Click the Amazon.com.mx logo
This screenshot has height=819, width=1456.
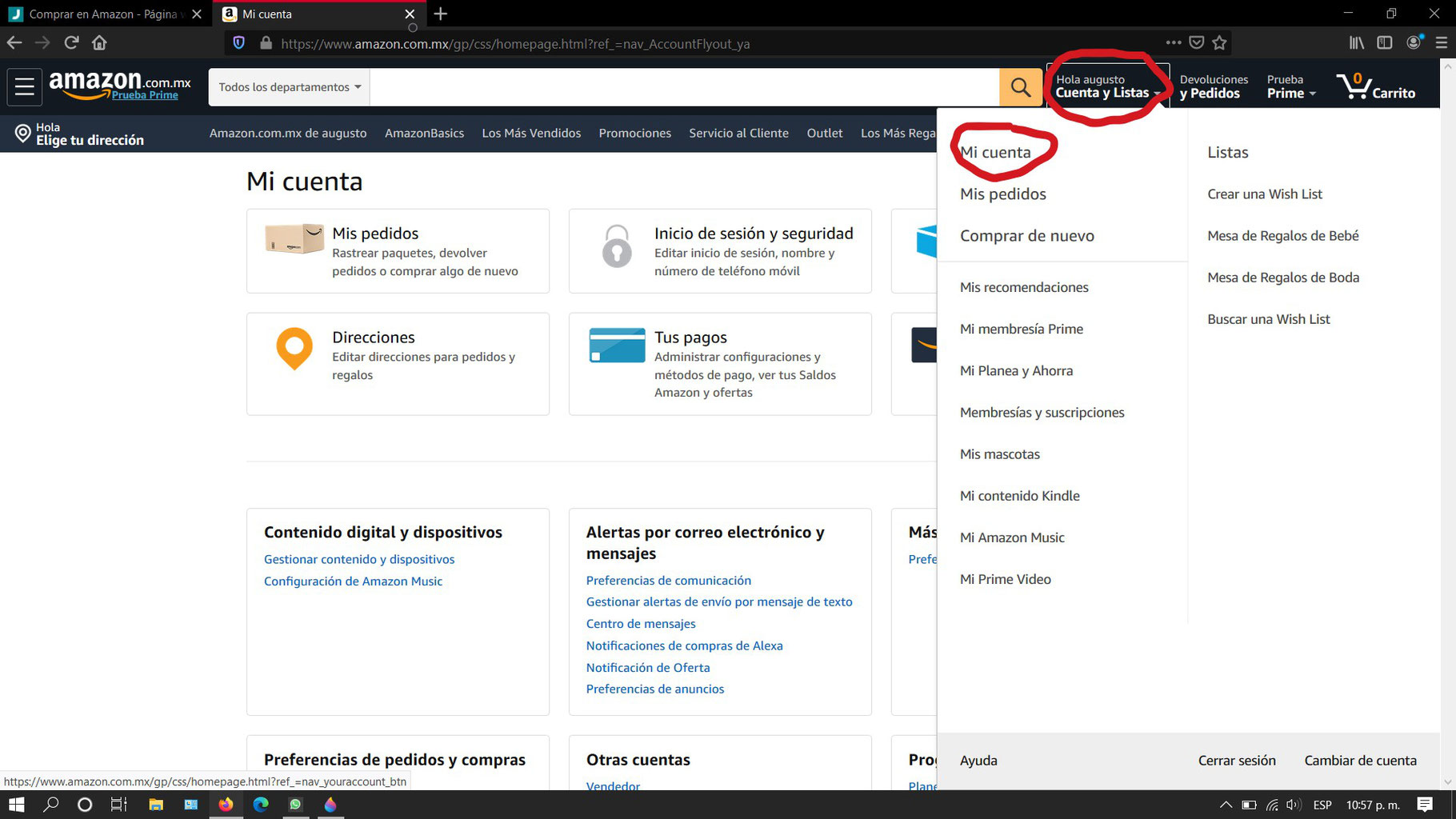coord(120,85)
